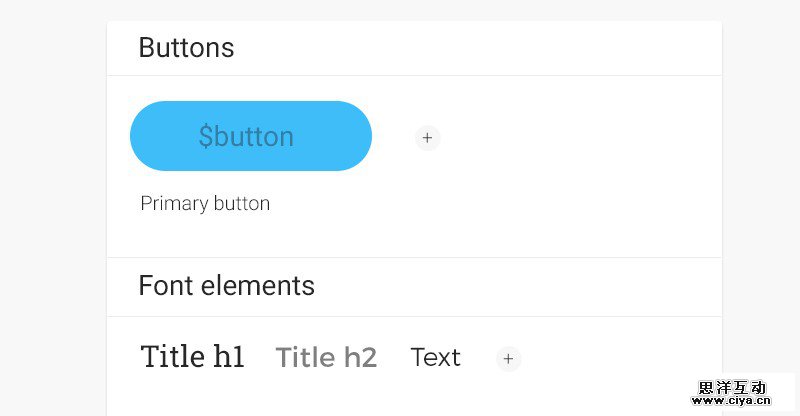Select the Title h2 font element
This screenshot has width=800, height=416.
(326, 358)
